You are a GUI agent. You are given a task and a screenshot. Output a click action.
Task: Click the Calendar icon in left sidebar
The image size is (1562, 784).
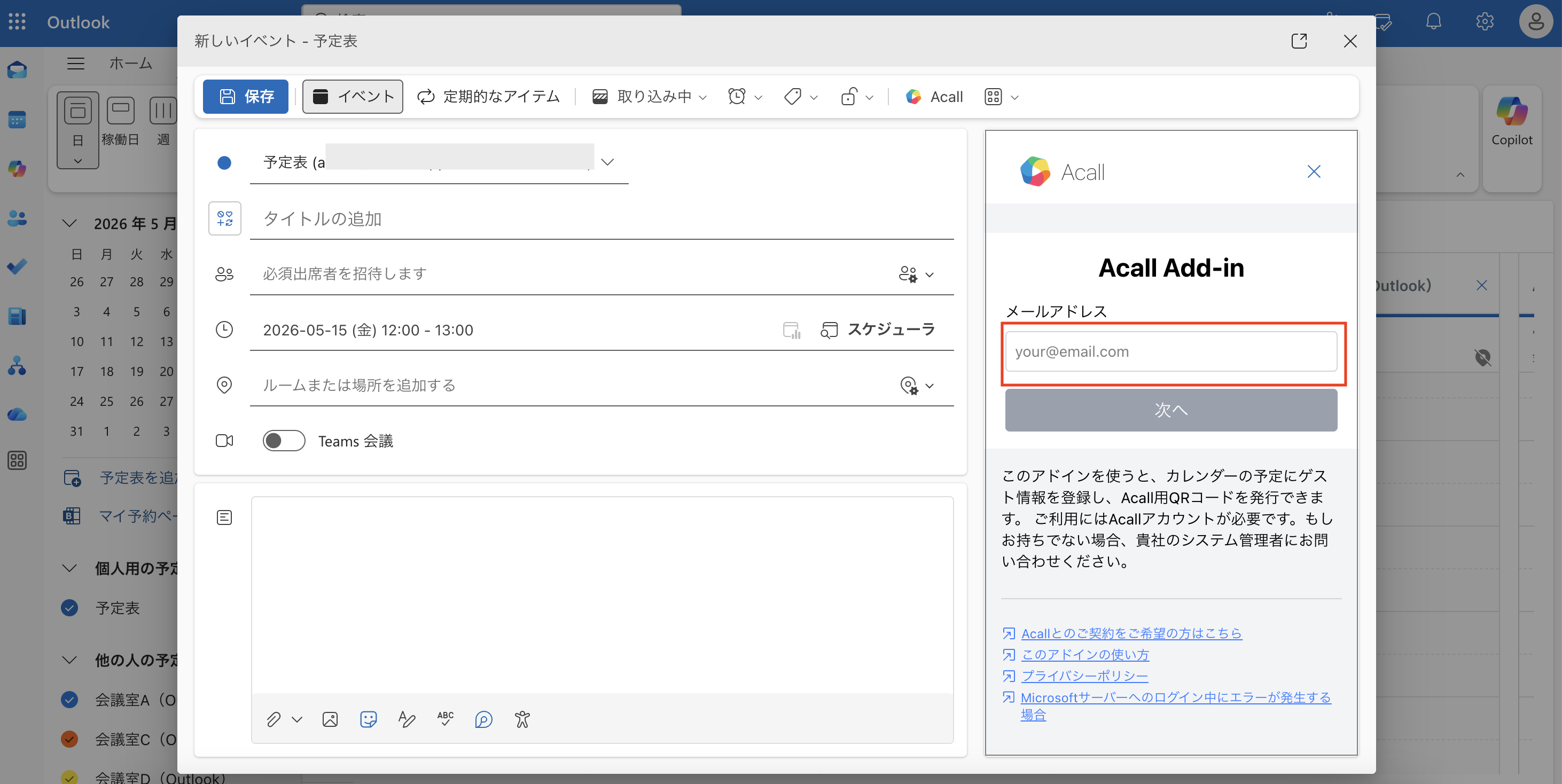coord(17,120)
